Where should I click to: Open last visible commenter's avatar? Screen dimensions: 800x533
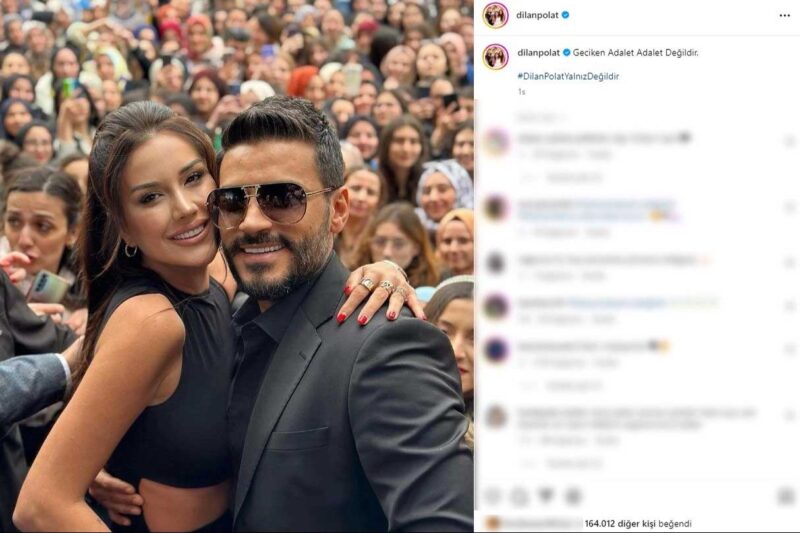point(495,417)
